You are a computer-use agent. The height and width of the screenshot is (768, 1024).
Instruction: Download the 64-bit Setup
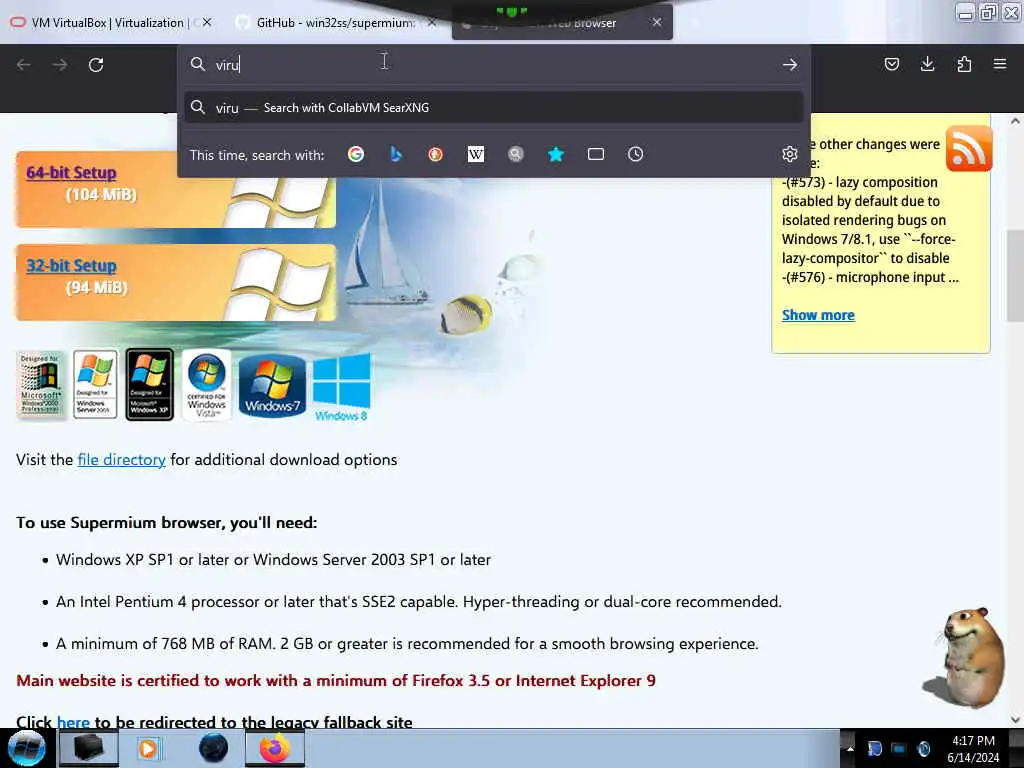pyautogui.click(x=71, y=172)
